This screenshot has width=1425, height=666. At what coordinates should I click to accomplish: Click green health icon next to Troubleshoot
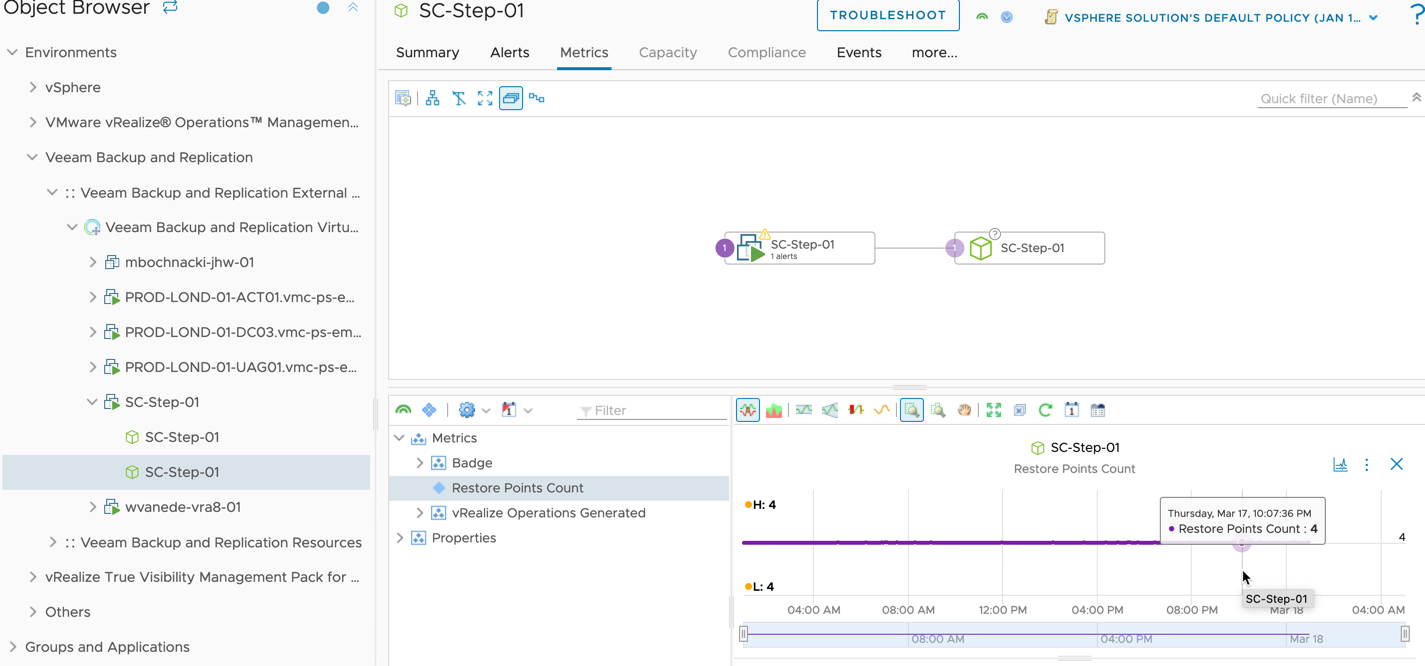[982, 17]
